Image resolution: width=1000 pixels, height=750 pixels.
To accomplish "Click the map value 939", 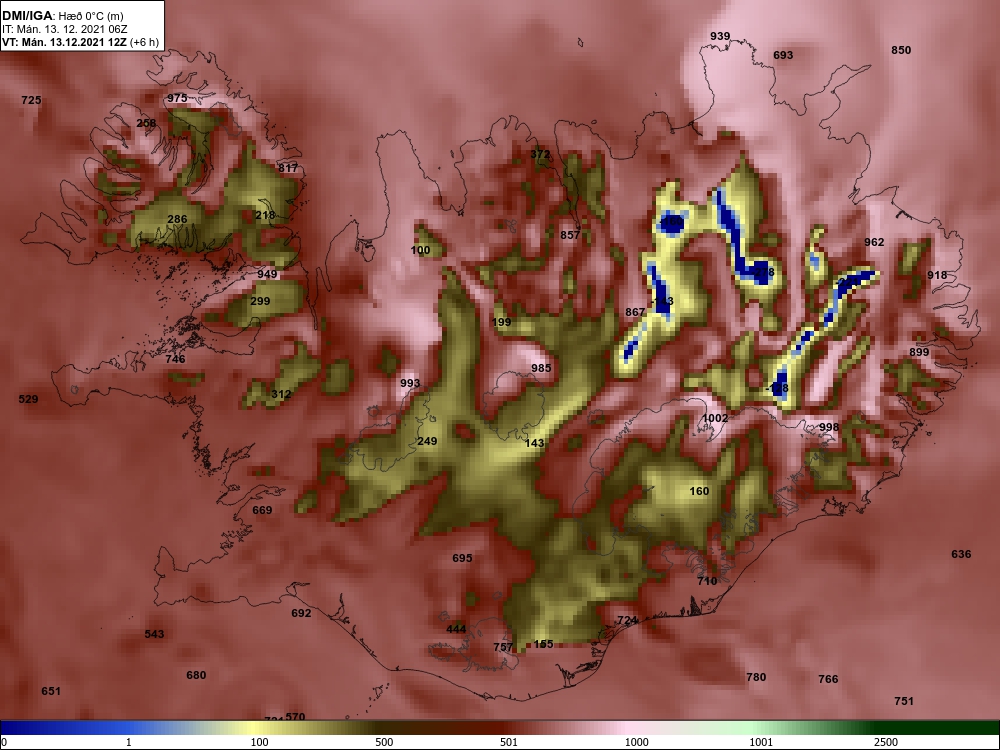I will click(x=720, y=36).
